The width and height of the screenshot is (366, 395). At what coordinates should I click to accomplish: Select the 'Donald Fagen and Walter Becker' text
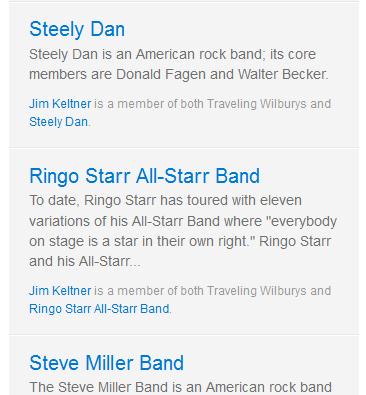pos(221,74)
